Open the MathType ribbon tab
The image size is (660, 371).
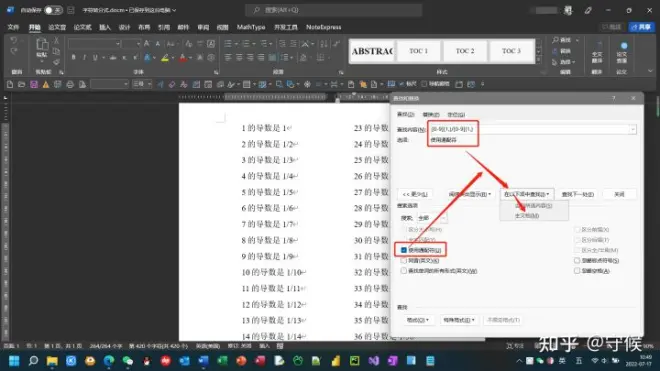click(251, 27)
